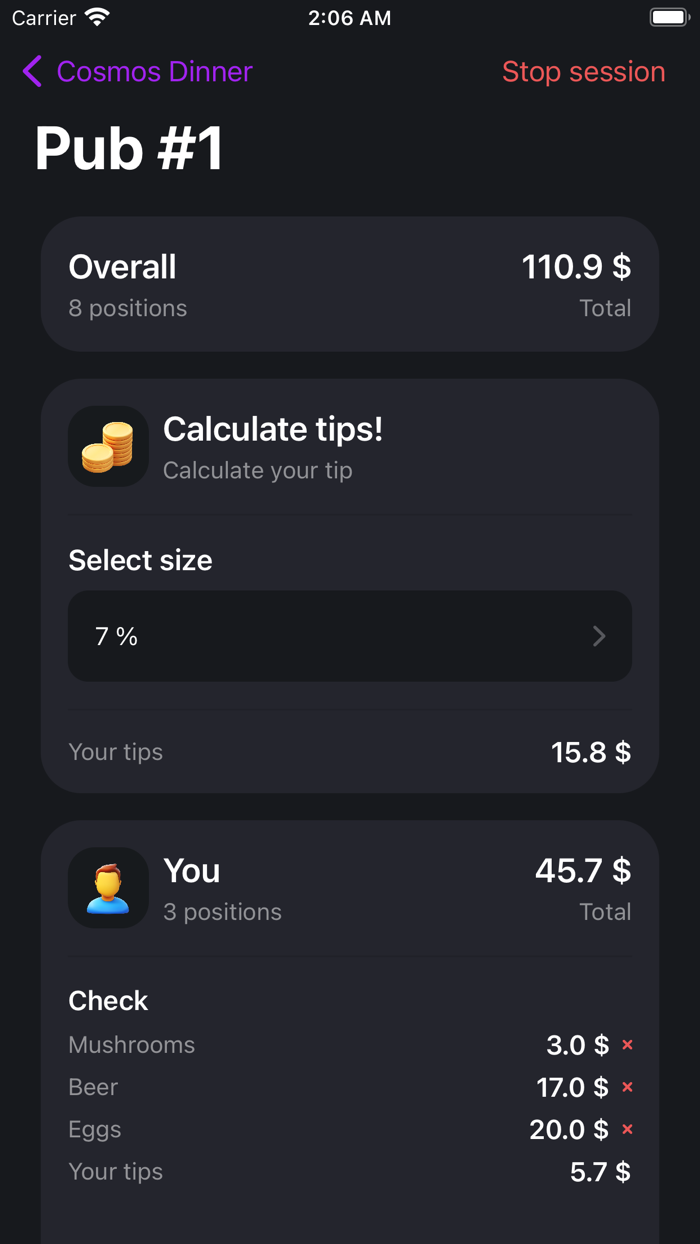Tap the 8 positions label under Overall
The width and height of the screenshot is (700, 1244).
[x=128, y=308]
